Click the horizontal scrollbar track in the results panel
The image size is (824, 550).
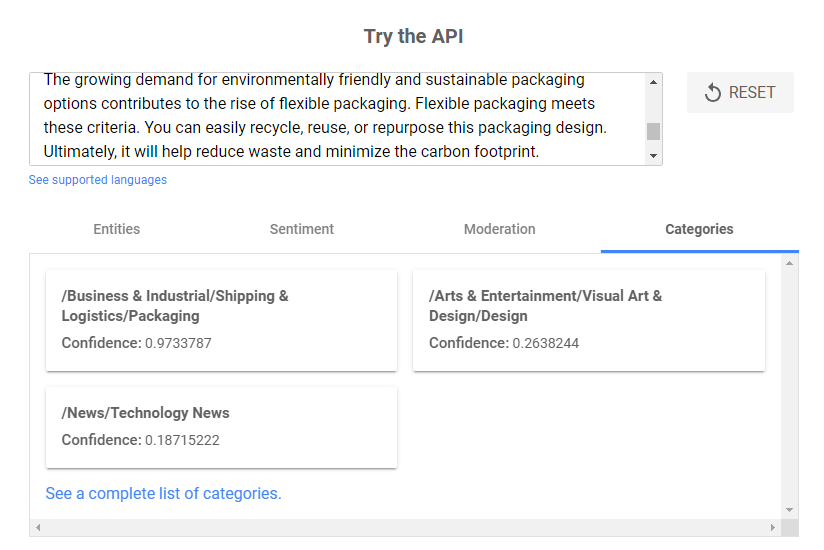(x=405, y=527)
